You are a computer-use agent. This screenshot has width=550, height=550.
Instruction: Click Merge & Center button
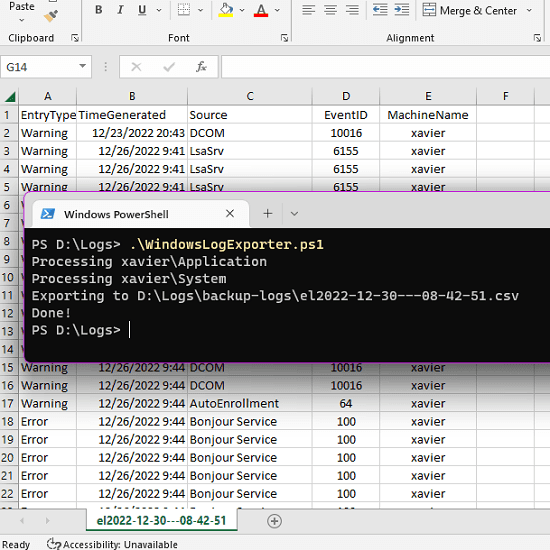click(x=470, y=11)
